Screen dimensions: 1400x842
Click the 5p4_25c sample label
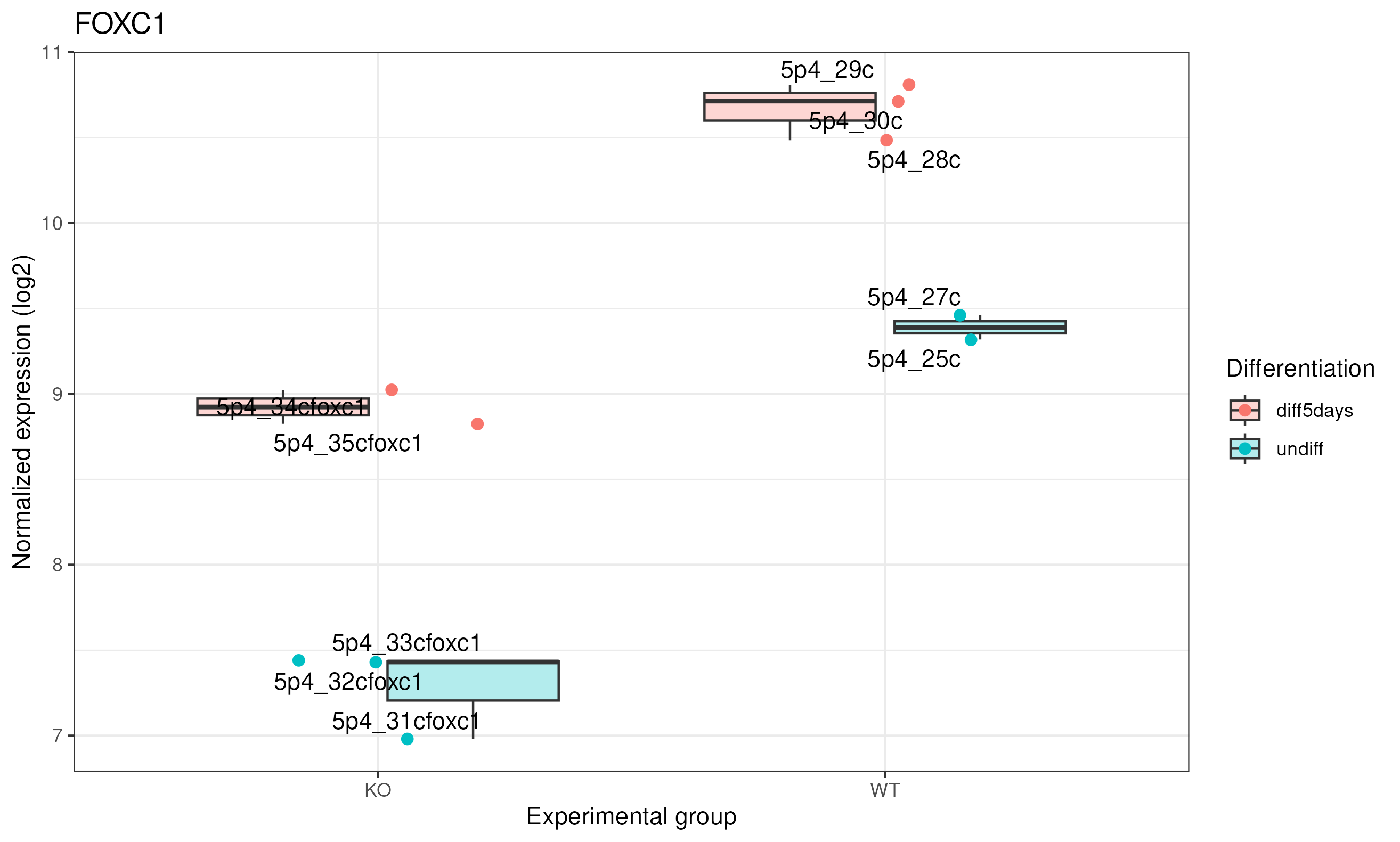(x=913, y=359)
